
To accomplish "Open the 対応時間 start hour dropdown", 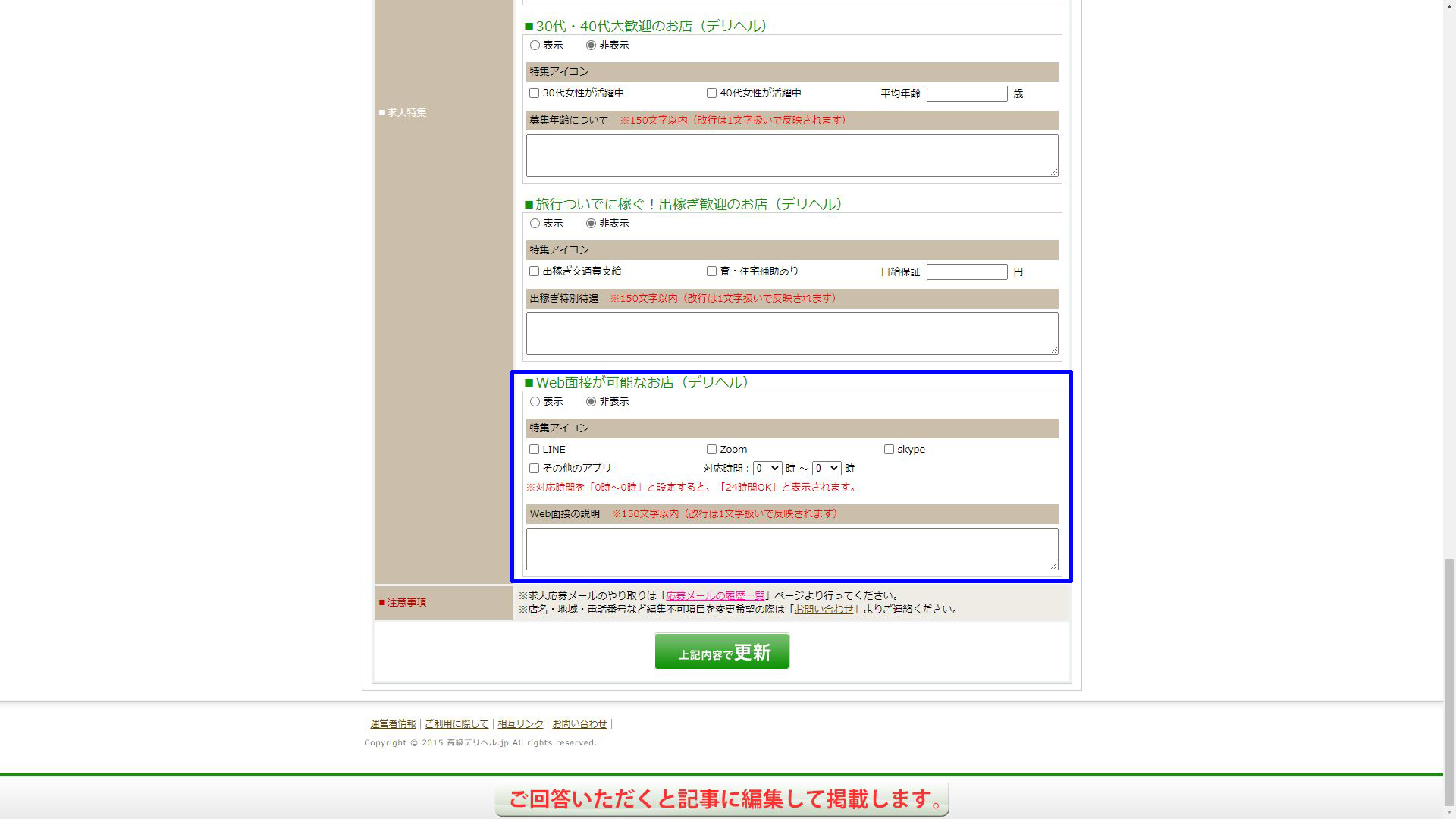I will [x=767, y=468].
